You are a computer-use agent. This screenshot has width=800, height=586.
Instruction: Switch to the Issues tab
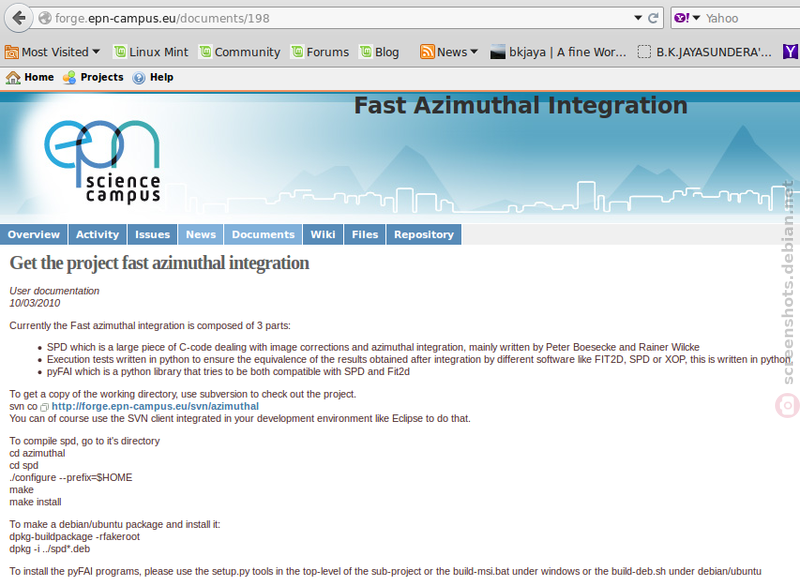pyautogui.click(x=153, y=235)
